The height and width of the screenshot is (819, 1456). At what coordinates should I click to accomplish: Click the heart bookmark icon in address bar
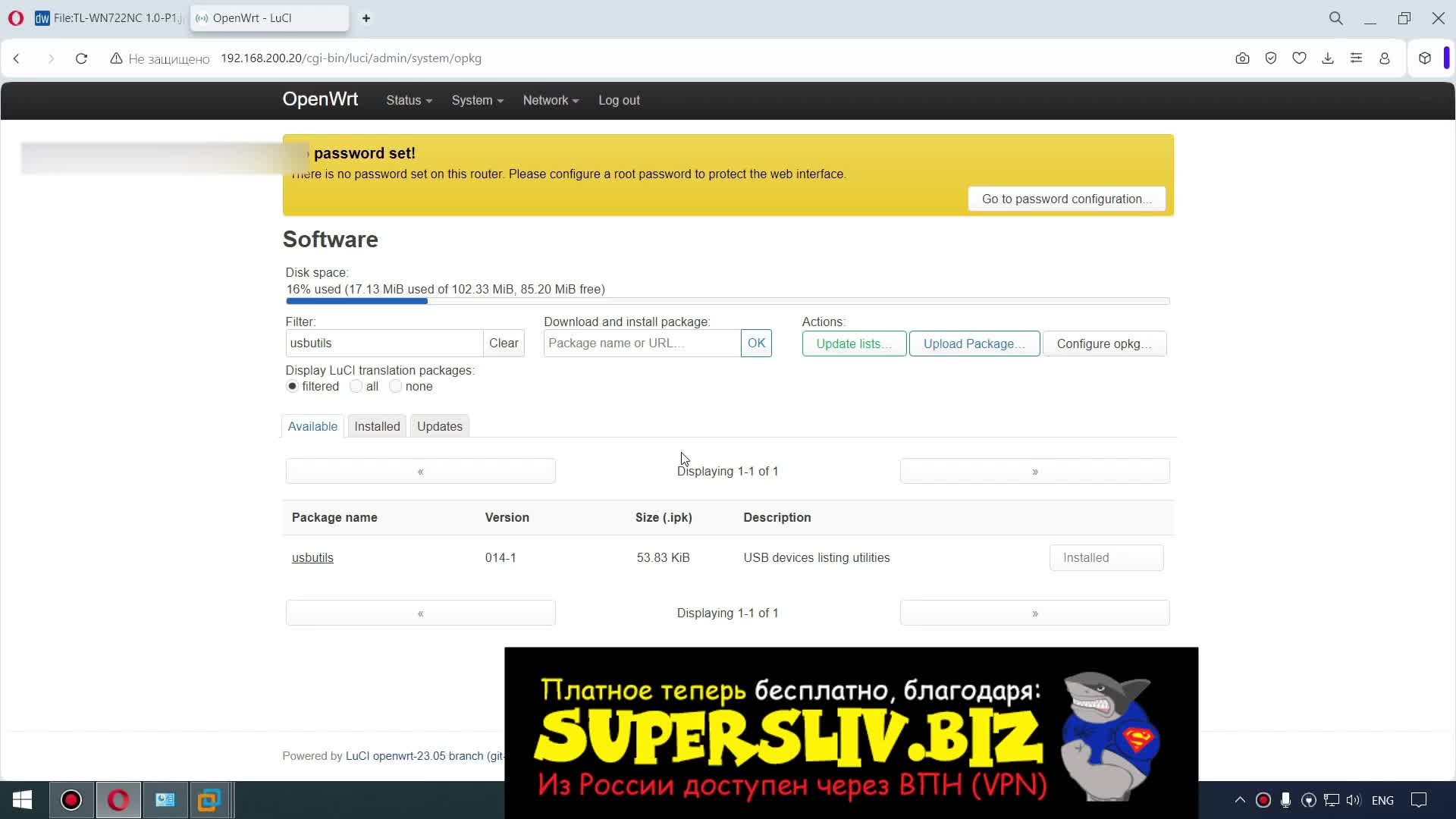pyautogui.click(x=1299, y=58)
